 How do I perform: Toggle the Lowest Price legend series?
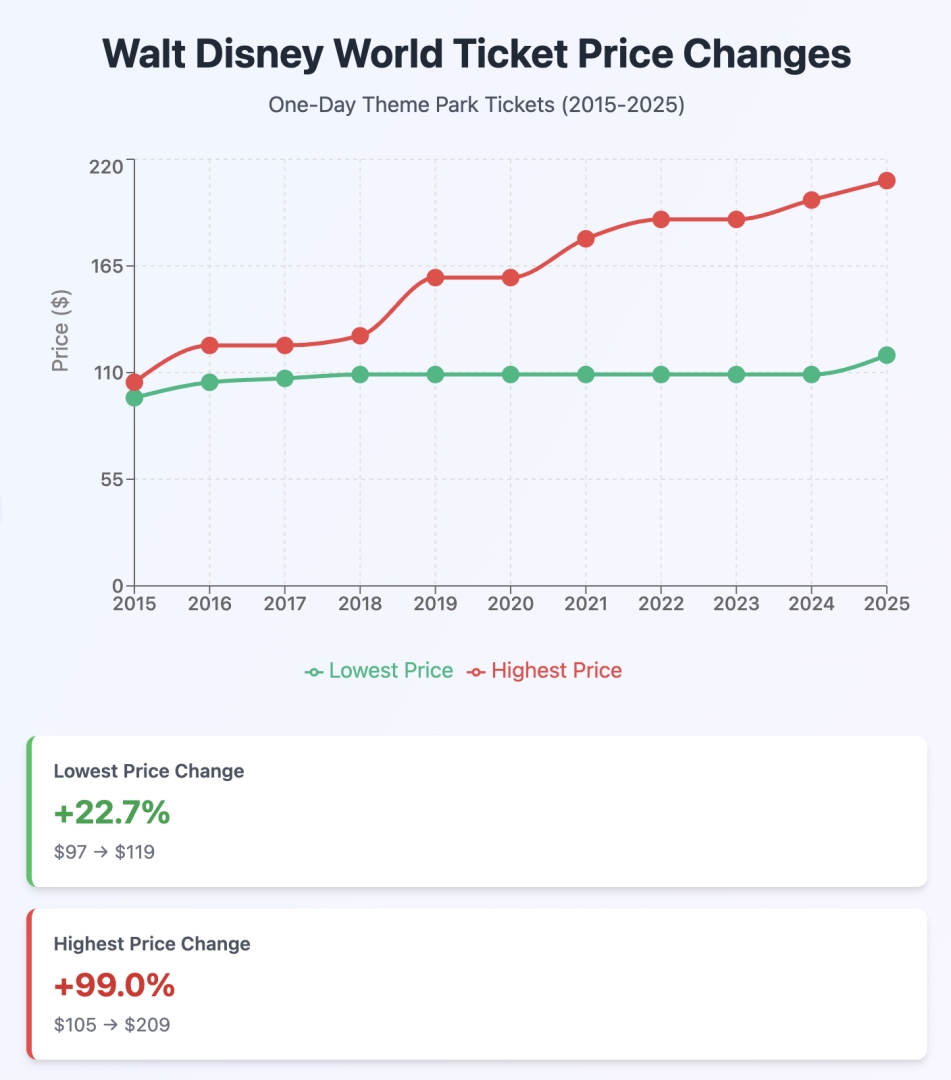pos(390,671)
